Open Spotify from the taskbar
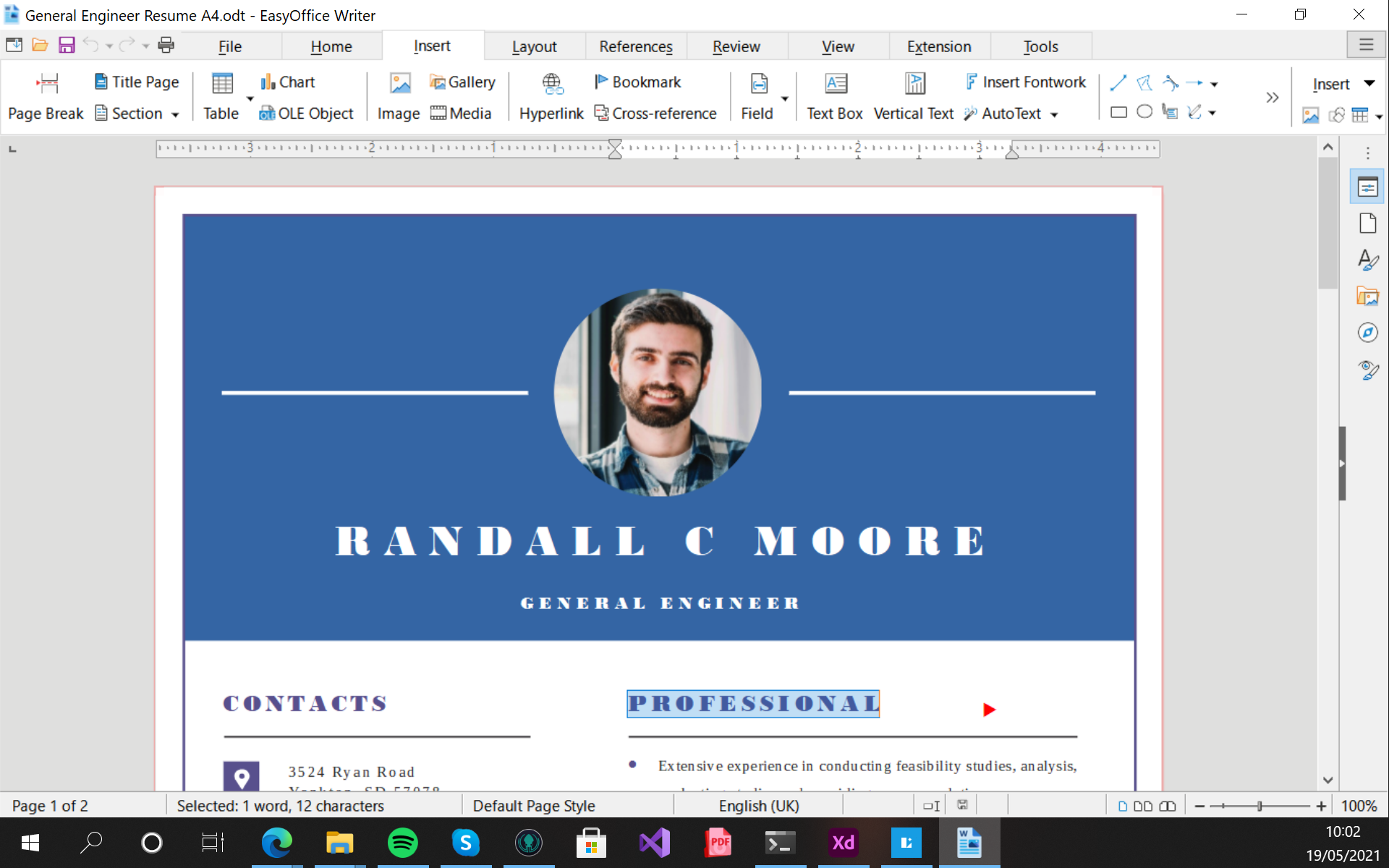Screen dimensions: 1389x868 pyautogui.click(x=402, y=841)
